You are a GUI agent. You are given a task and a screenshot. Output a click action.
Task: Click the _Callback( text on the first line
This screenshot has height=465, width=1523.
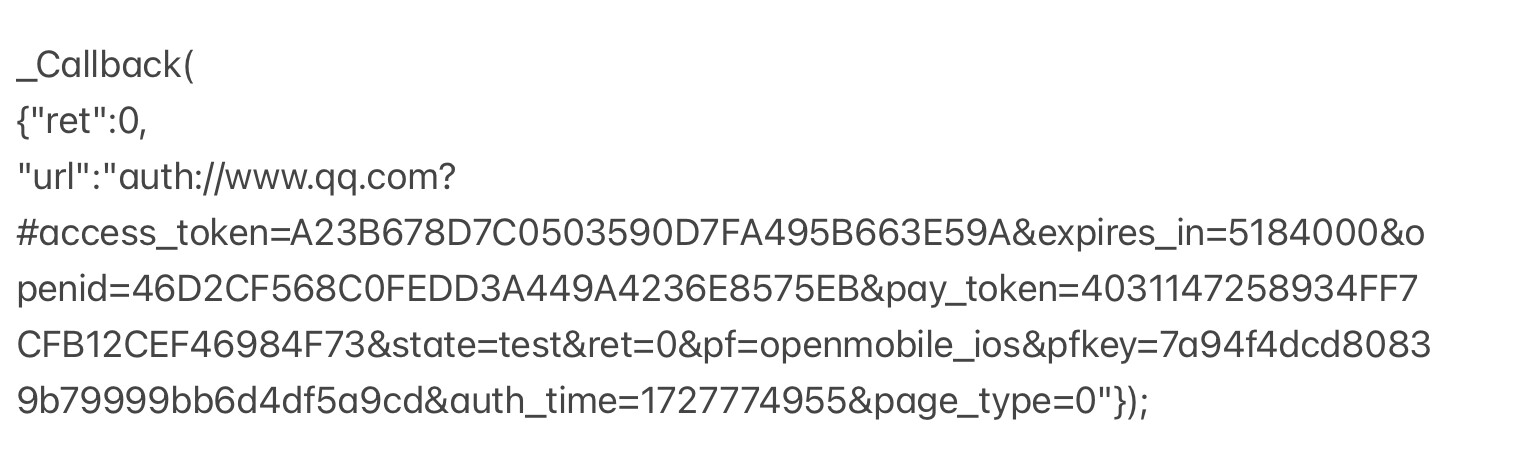click(x=104, y=68)
